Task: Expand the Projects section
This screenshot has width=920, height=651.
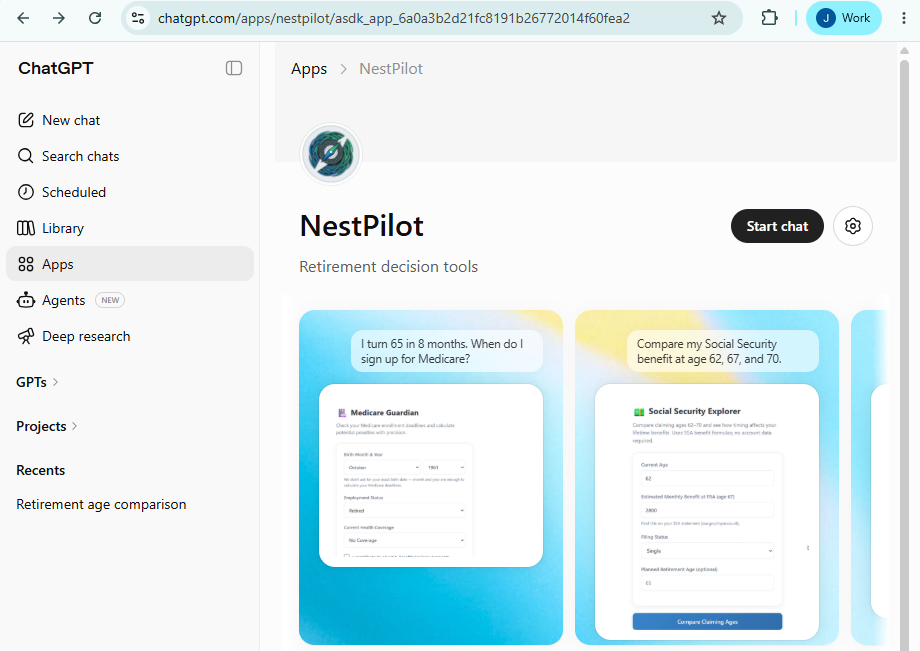Action: 47,426
